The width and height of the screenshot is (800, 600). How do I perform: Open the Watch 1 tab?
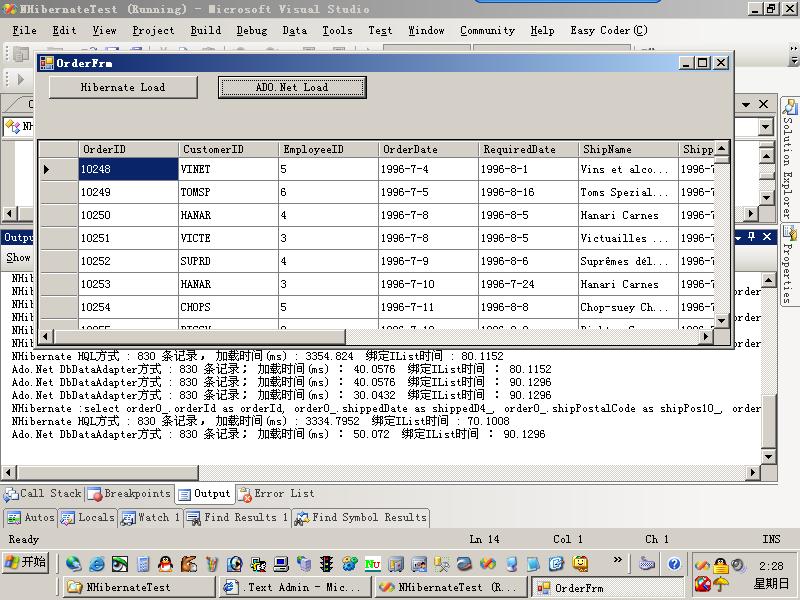(151, 517)
